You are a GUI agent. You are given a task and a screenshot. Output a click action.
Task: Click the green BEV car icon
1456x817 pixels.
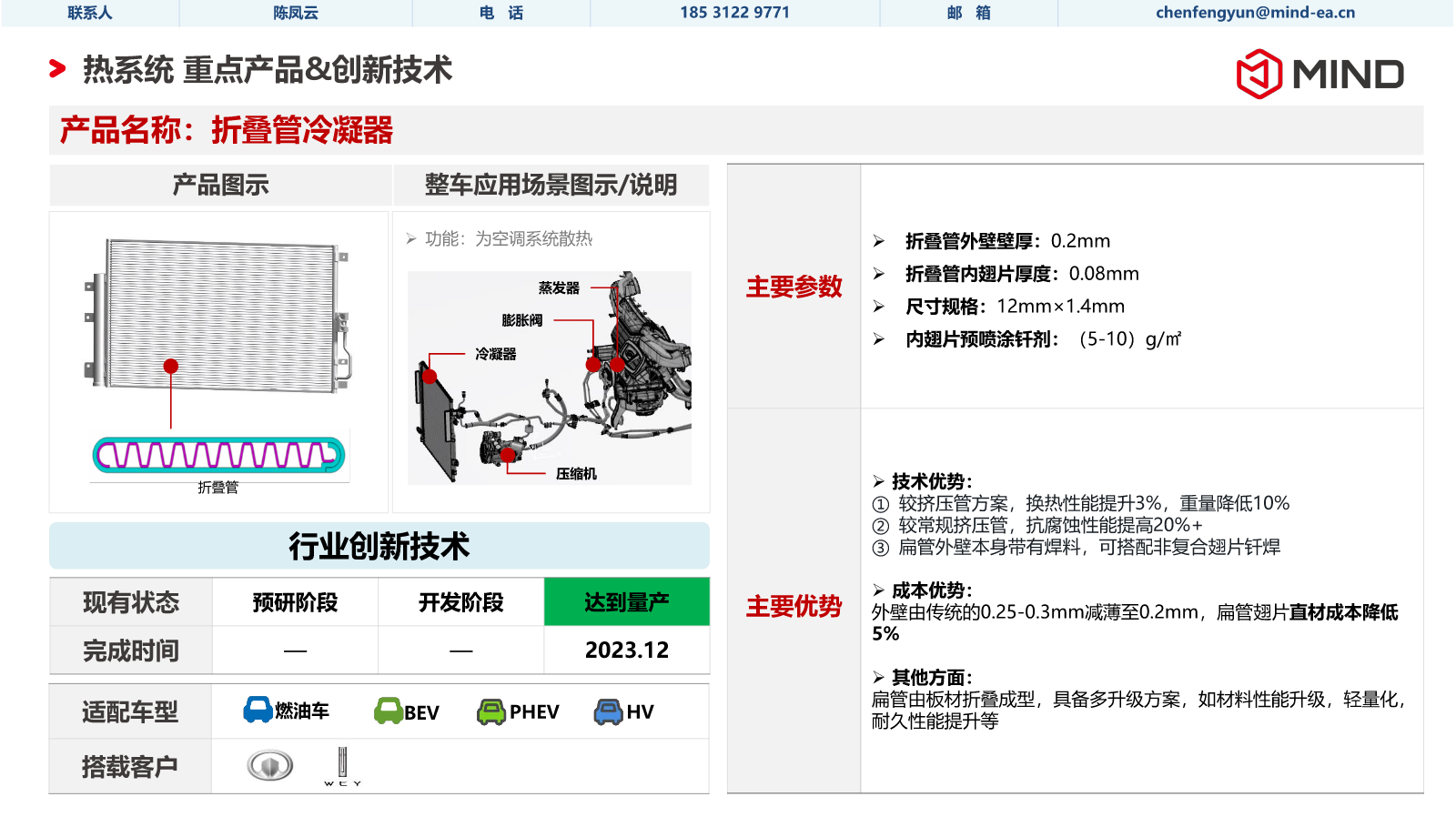coord(389,711)
